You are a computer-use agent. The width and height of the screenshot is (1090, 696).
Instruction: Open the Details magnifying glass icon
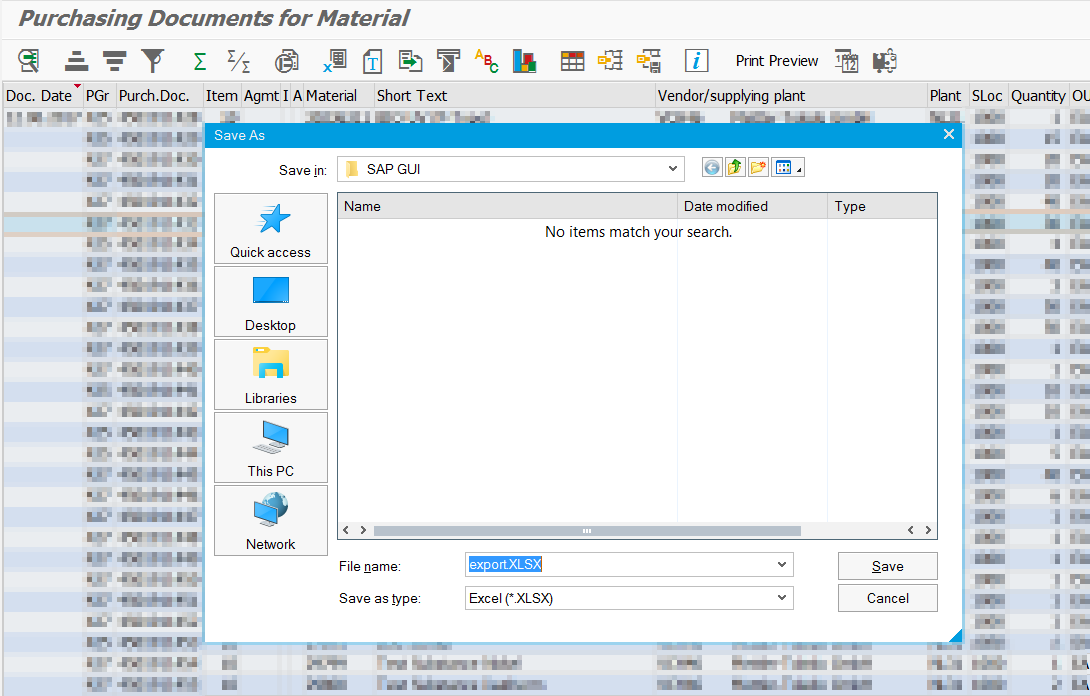point(28,60)
